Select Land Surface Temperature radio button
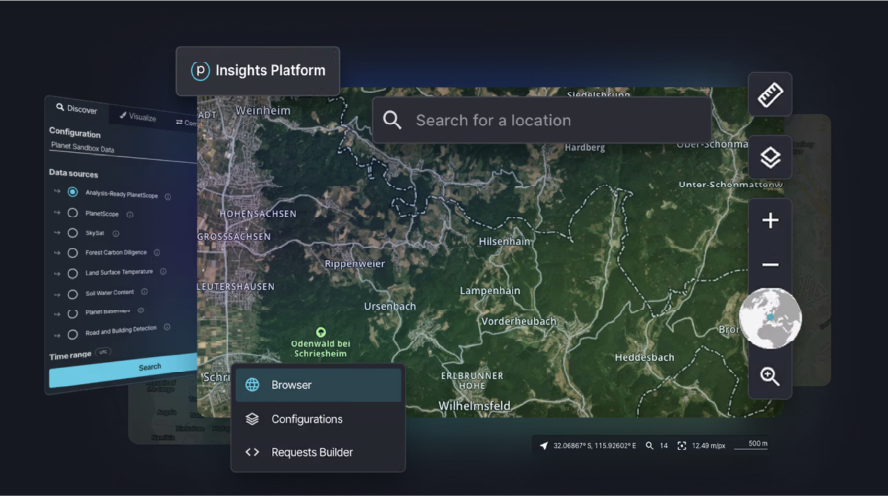 tap(72, 273)
